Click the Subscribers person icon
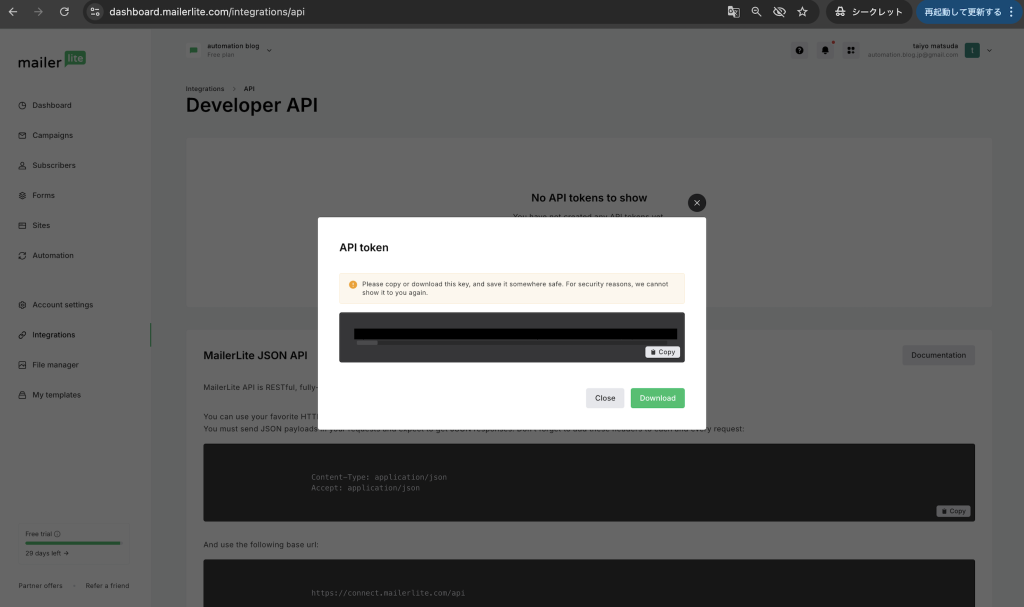The width and height of the screenshot is (1024, 607). click(22, 165)
